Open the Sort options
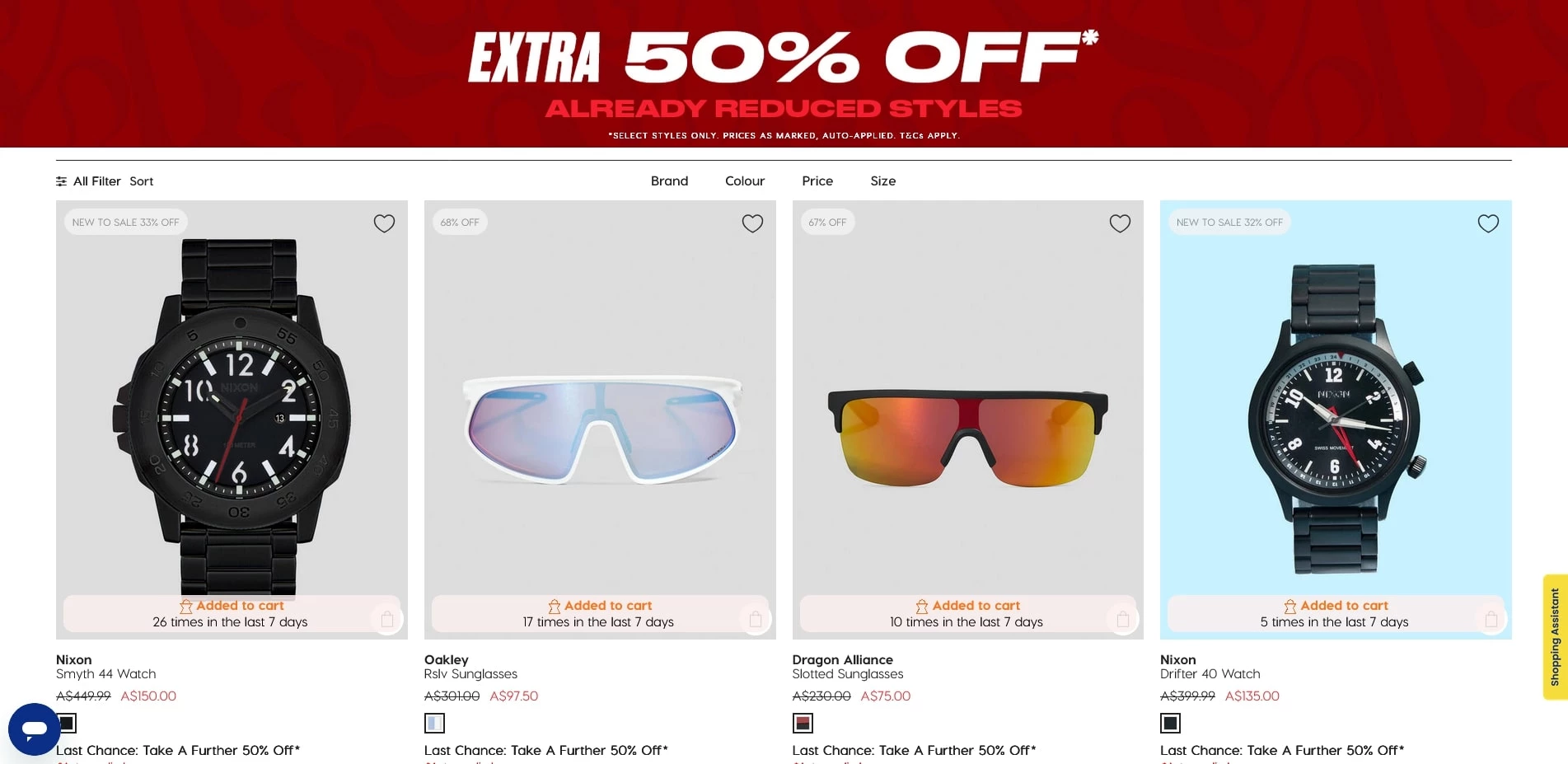 pyautogui.click(x=142, y=181)
